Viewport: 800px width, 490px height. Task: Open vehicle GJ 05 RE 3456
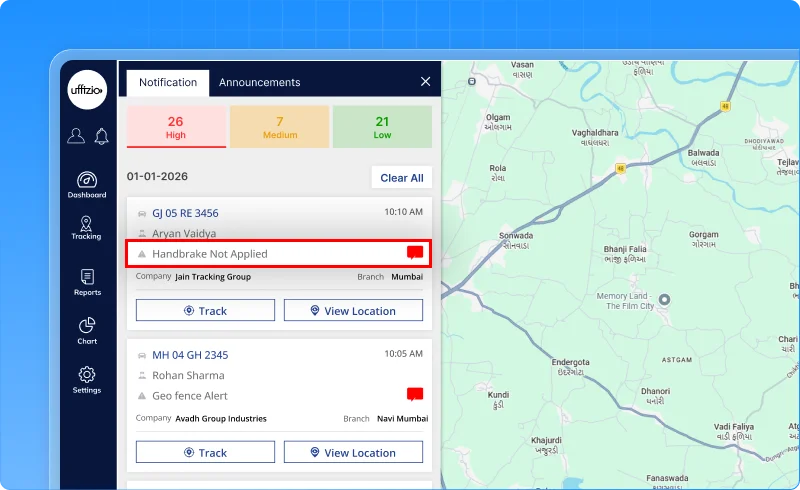(x=185, y=213)
